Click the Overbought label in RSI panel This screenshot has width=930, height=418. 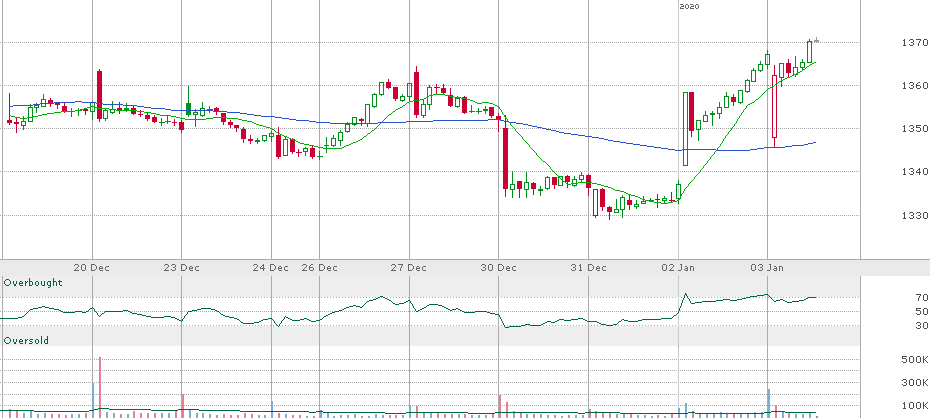click(33, 283)
